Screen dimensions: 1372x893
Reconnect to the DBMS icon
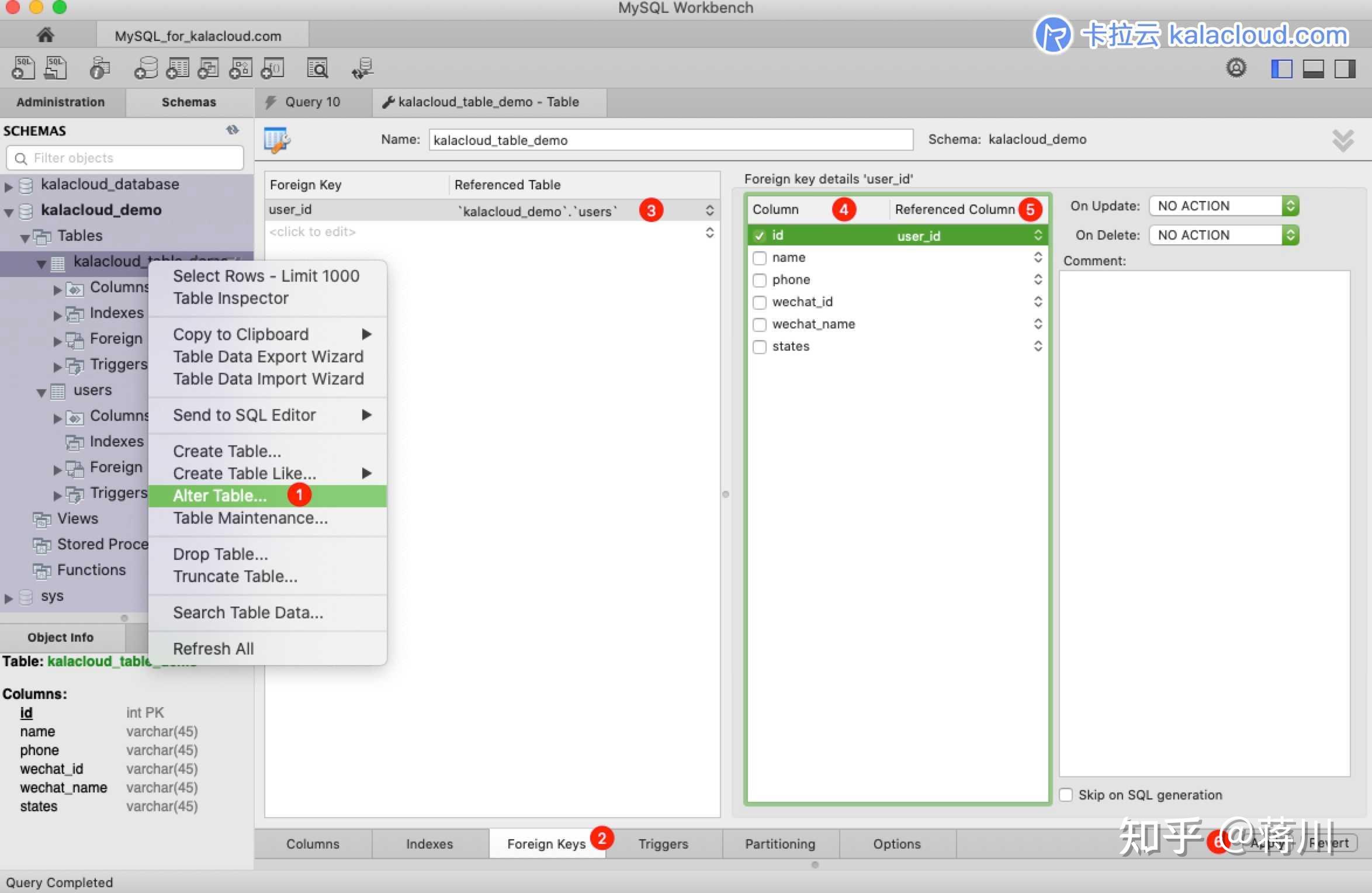362,67
